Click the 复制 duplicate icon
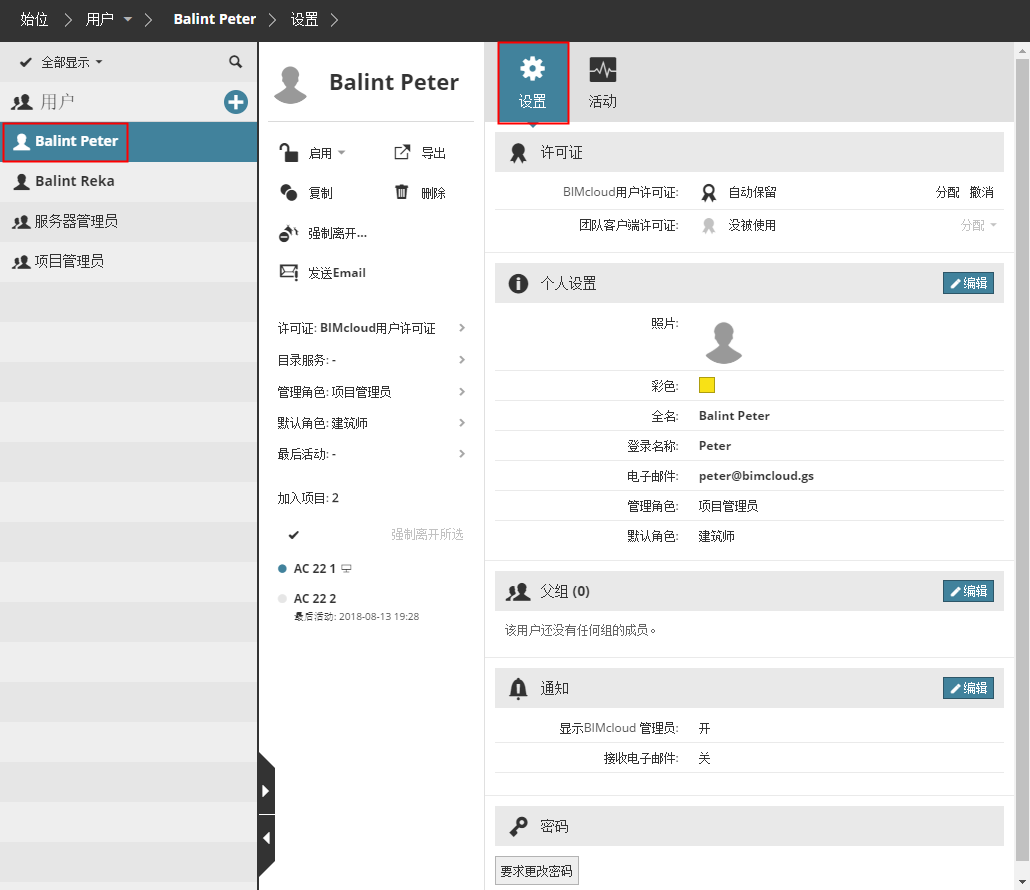The height and width of the screenshot is (890, 1030). click(288, 192)
